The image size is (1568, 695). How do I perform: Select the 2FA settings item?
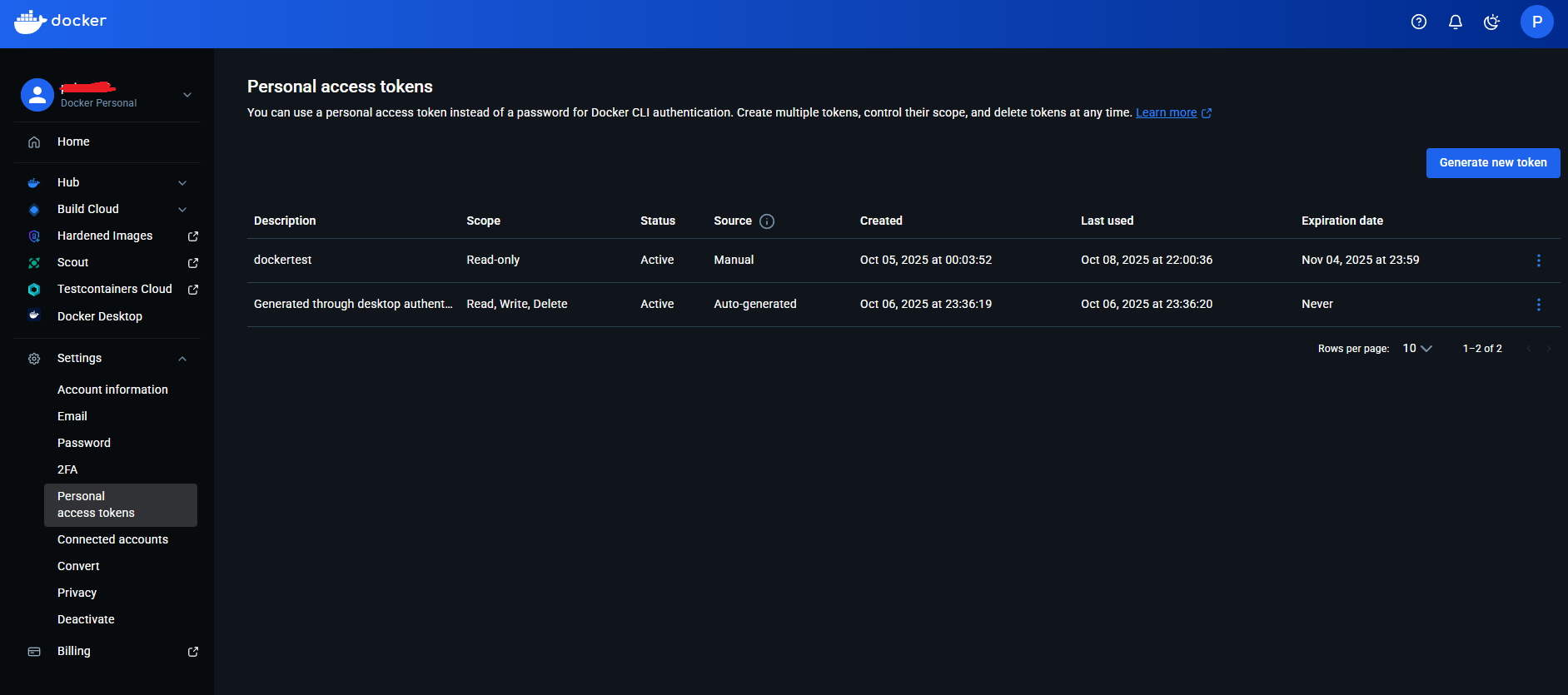pos(67,469)
